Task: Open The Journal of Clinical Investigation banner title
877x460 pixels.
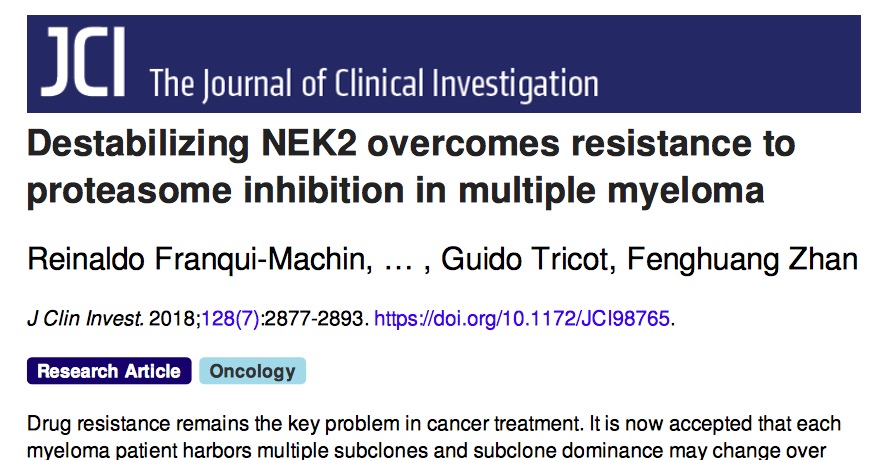Action: point(374,85)
